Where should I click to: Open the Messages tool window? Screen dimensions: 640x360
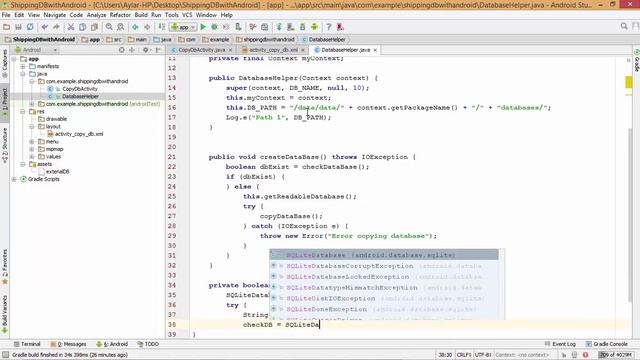[68, 344]
